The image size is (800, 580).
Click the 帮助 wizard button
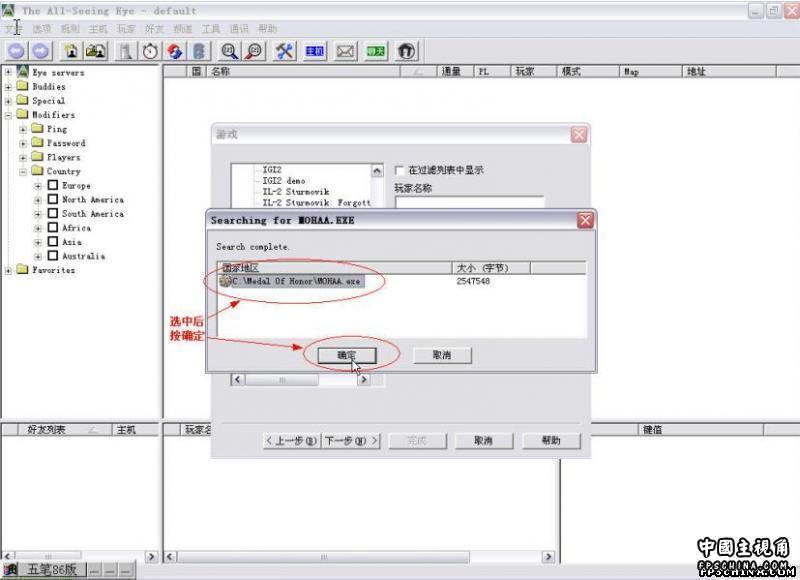[551, 440]
